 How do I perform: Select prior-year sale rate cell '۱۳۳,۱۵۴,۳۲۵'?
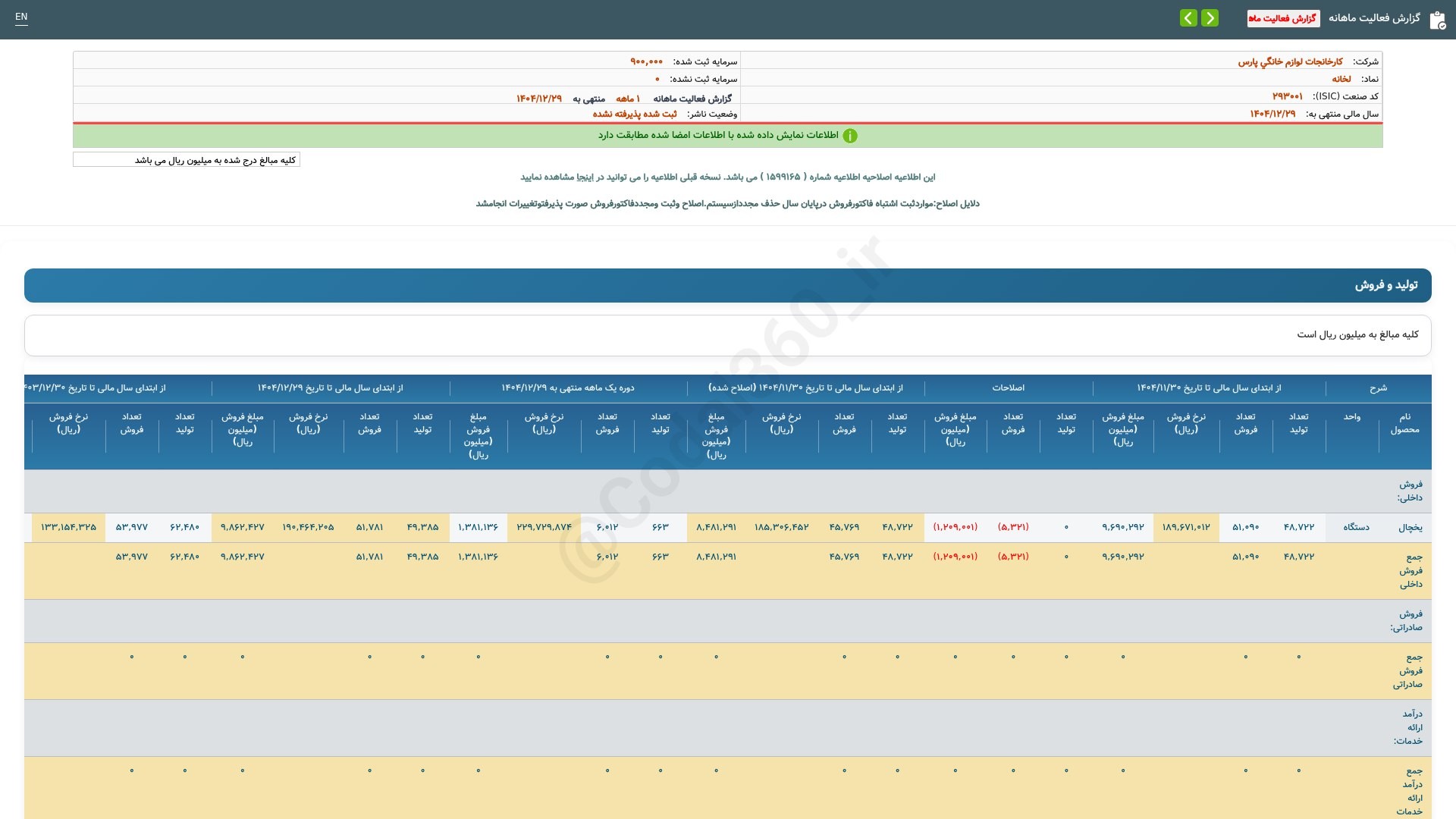point(68,527)
